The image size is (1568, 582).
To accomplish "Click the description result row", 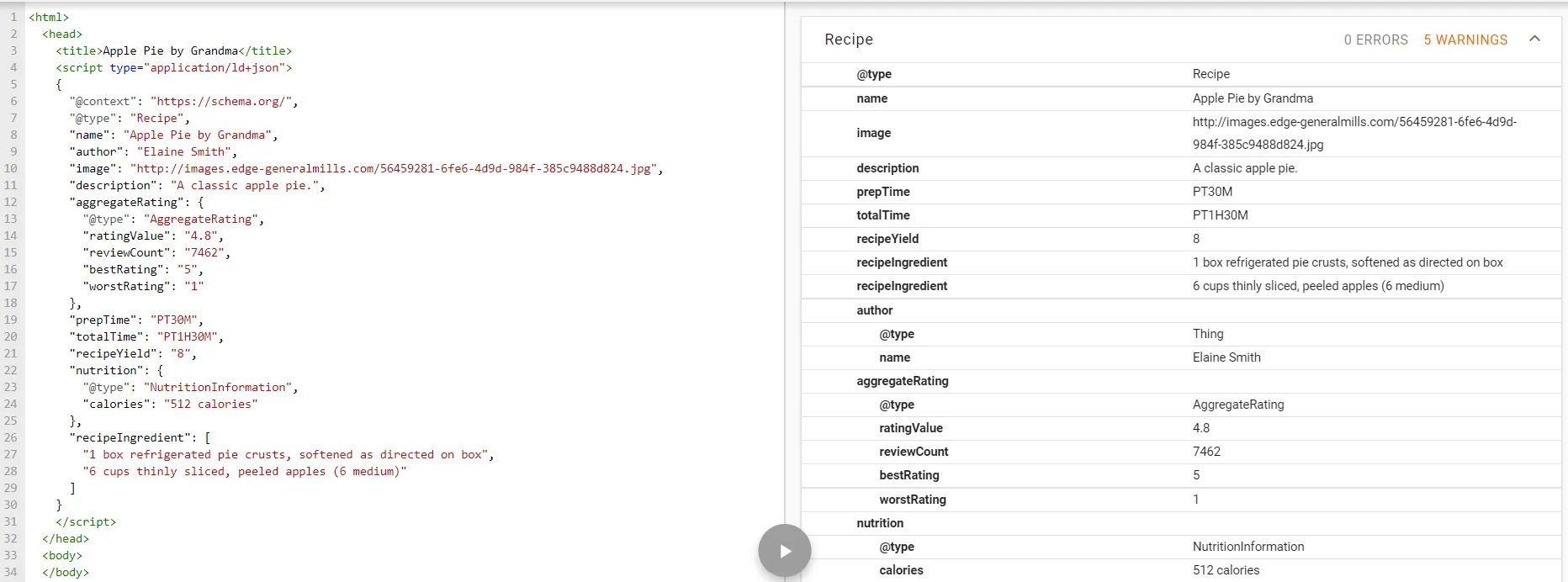I will click(x=1180, y=168).
